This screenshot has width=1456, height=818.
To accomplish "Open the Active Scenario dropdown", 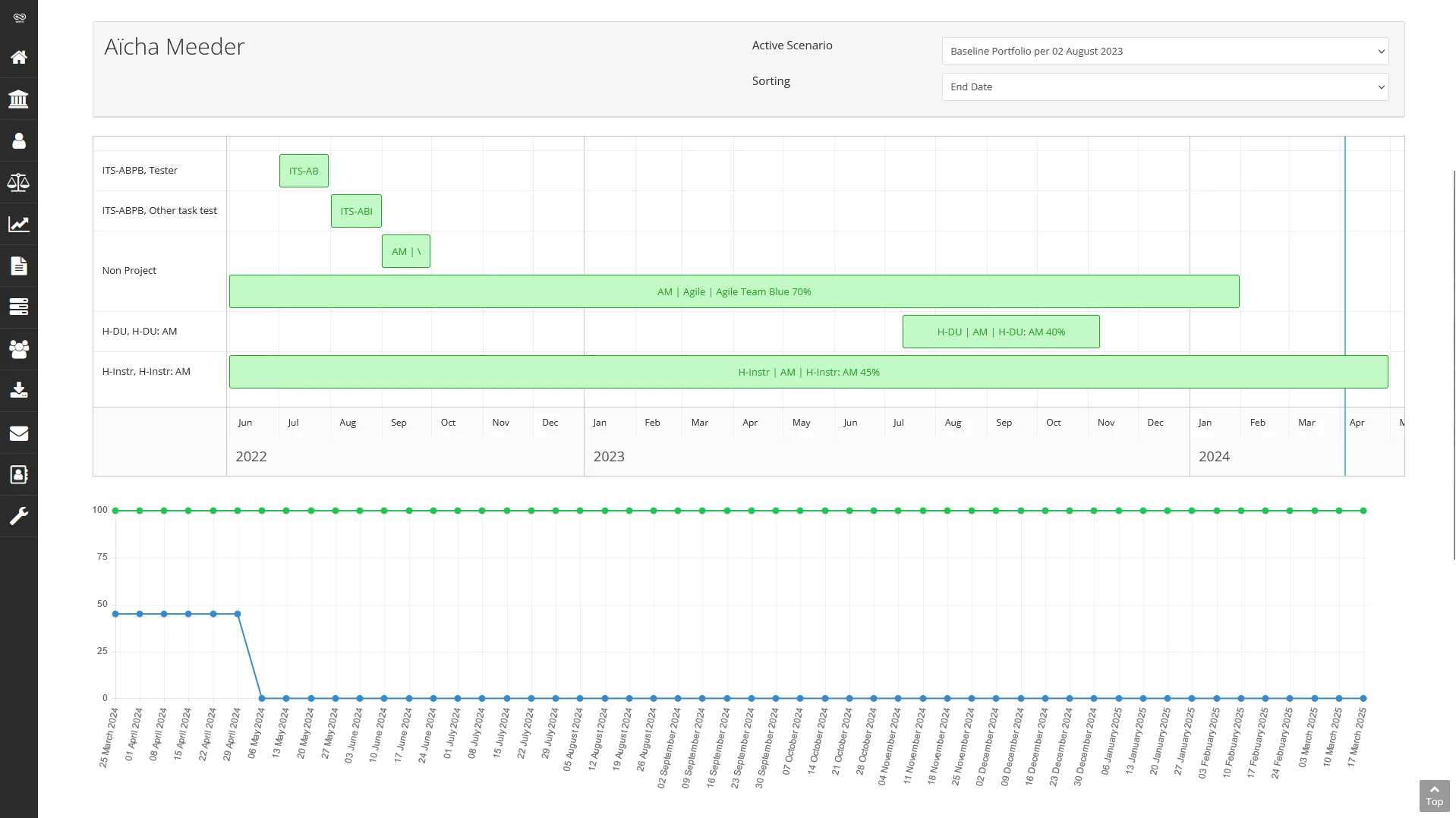I will point(1164,51).
